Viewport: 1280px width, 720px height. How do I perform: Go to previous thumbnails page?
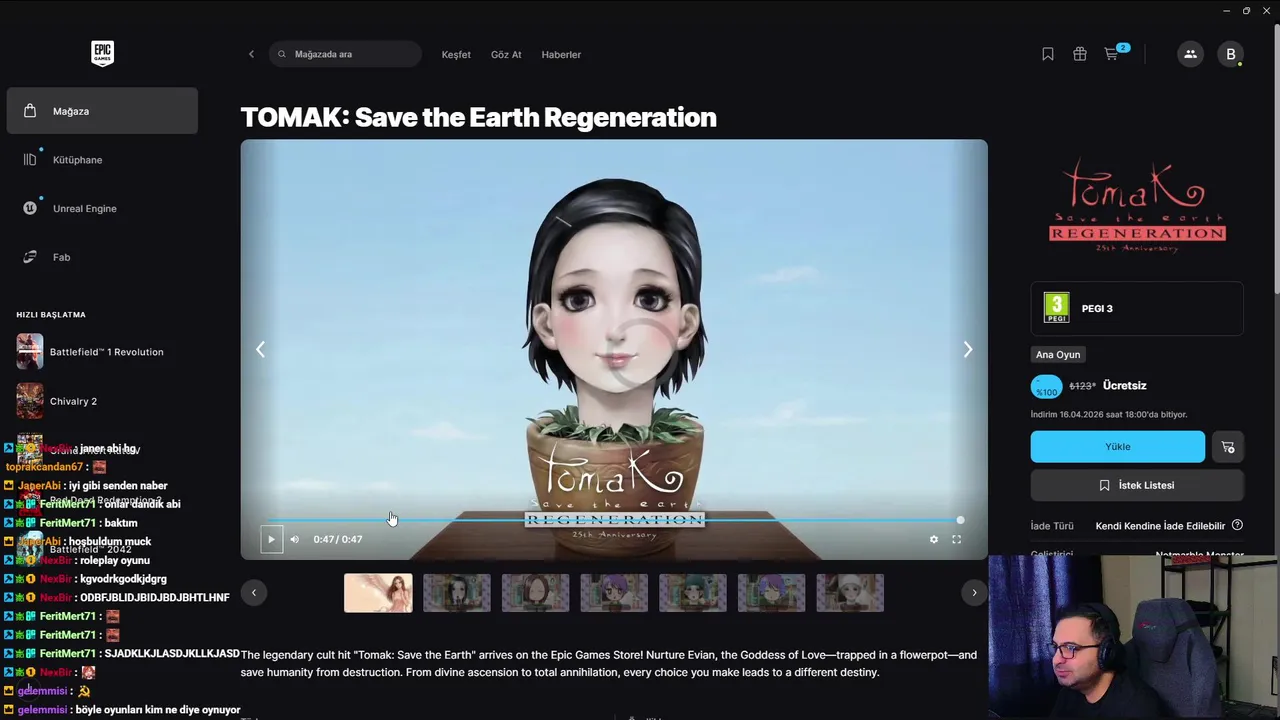tap(254, 593)
